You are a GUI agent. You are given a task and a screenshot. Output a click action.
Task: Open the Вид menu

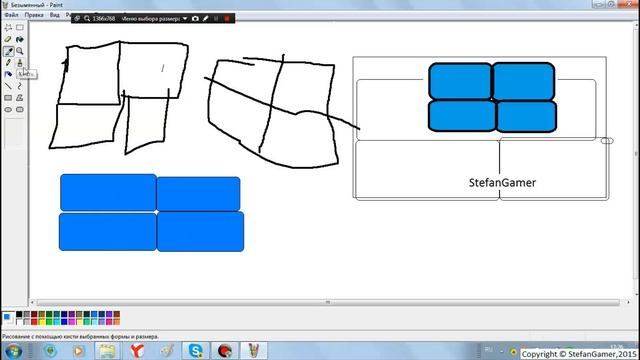pyautogui.click(x=54, y=15)
